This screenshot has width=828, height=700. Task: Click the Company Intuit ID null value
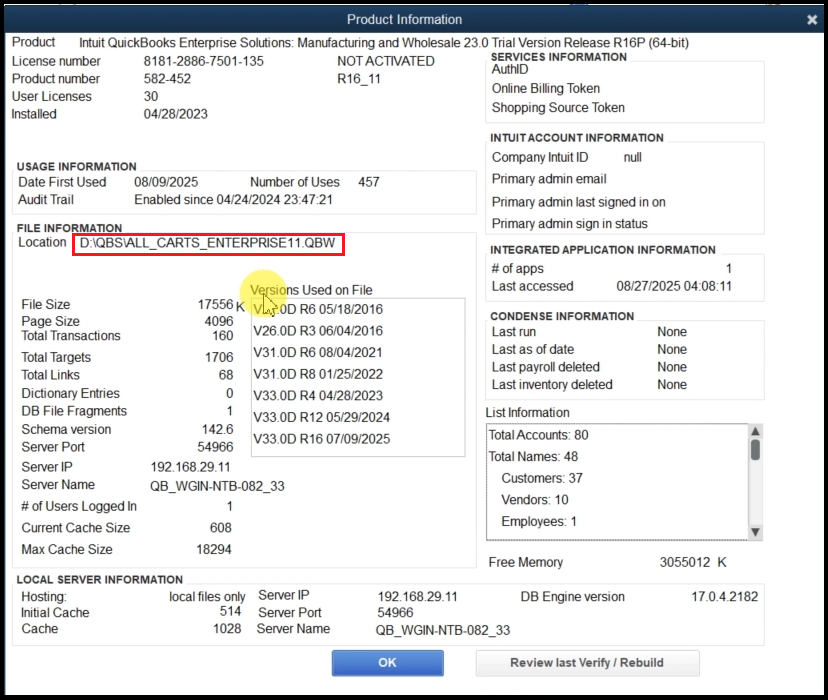[x=632, y=158]
